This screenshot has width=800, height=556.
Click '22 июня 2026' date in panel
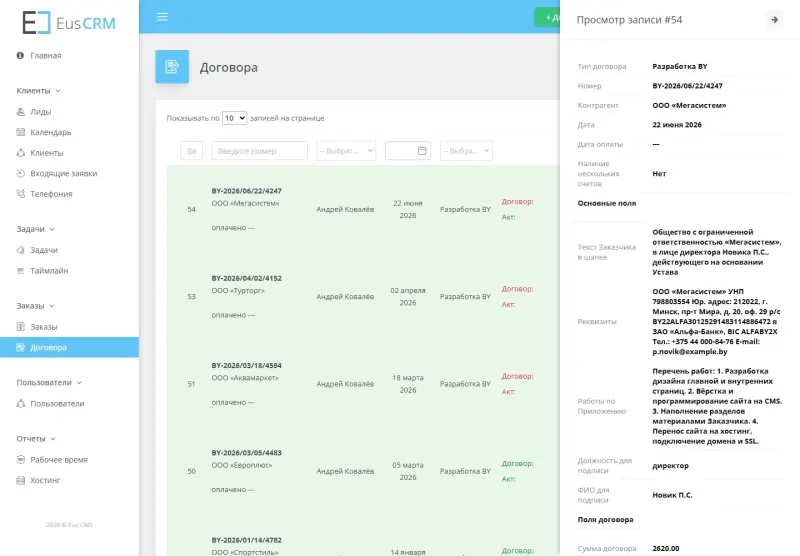pyautogui.click(x=677, y=124)
